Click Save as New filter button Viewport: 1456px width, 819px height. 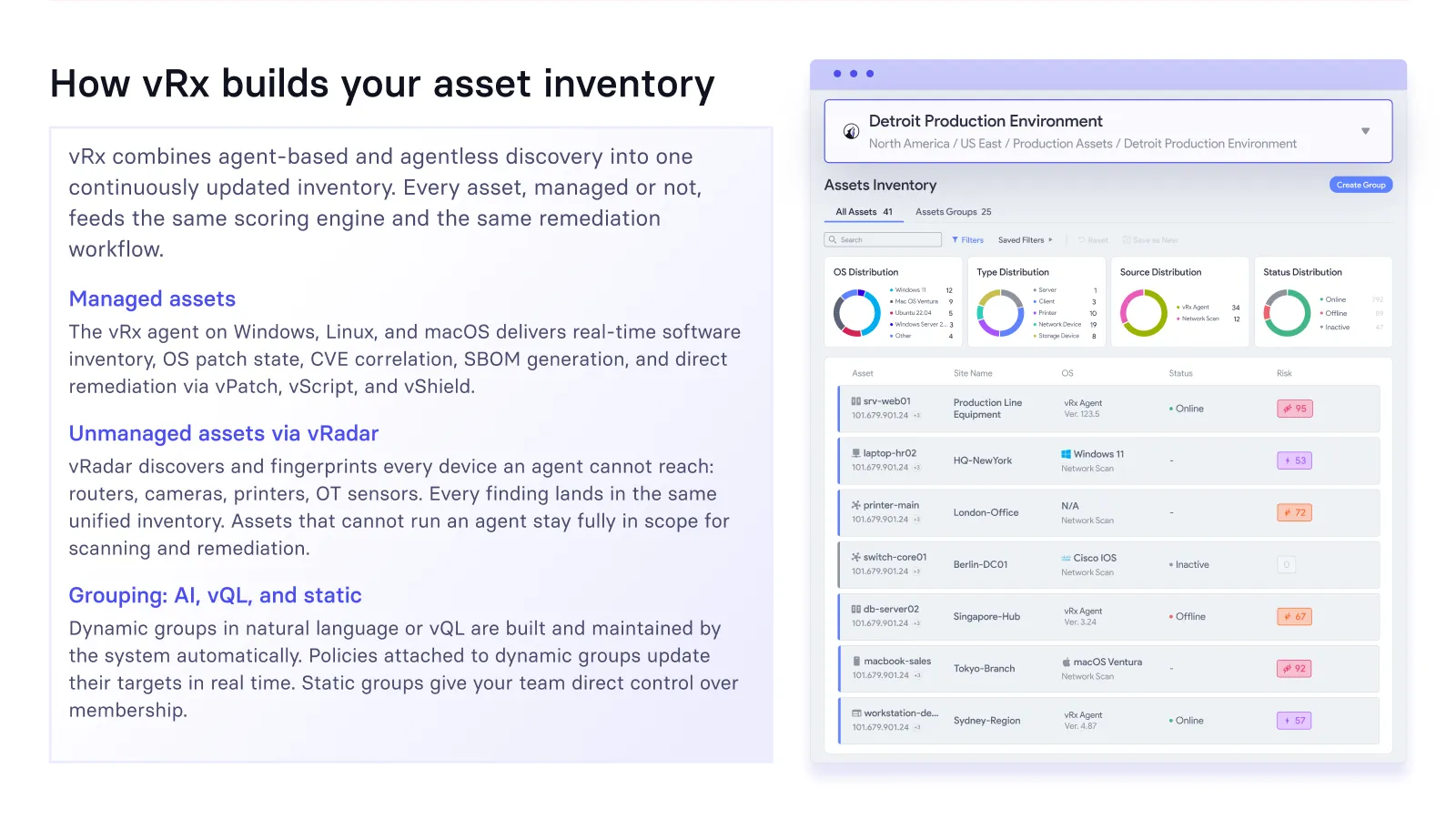coord(1150,240)
